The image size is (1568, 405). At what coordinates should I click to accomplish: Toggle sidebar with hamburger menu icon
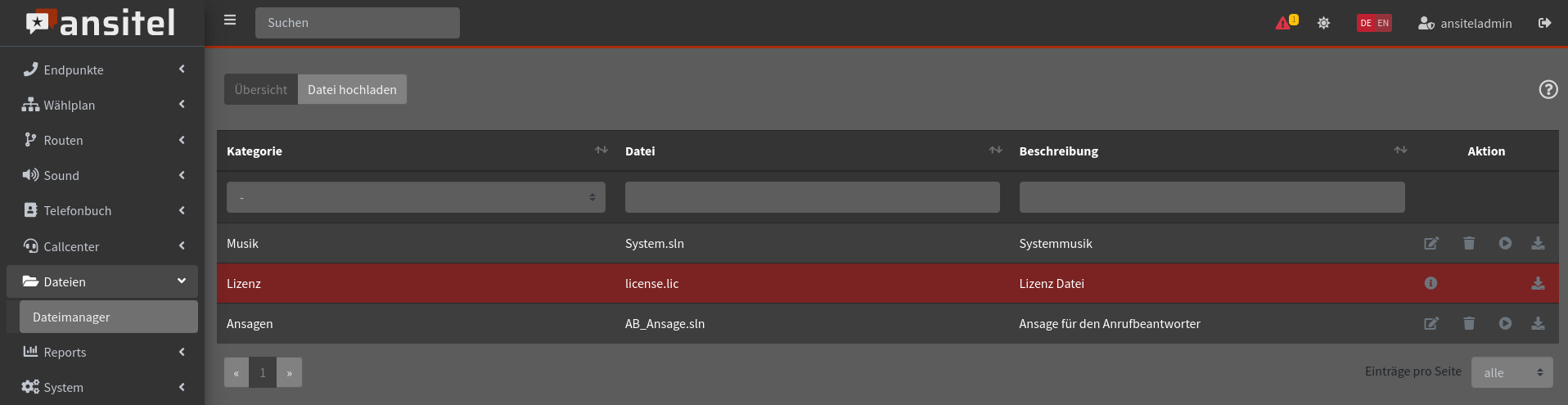pos(230,20)
